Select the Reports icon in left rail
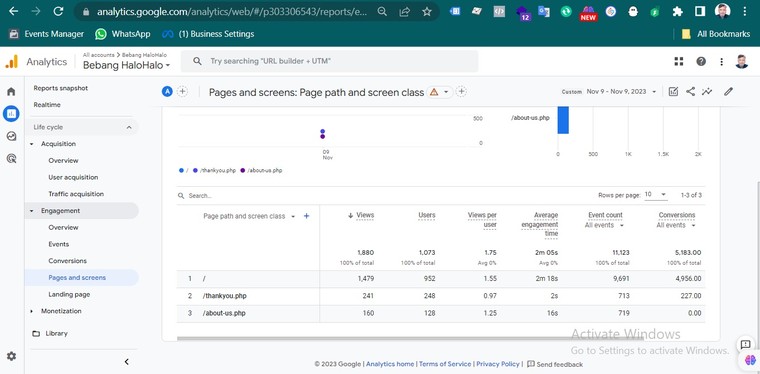The height and width of the screenshot is (374, 760). tap(11, 114)
